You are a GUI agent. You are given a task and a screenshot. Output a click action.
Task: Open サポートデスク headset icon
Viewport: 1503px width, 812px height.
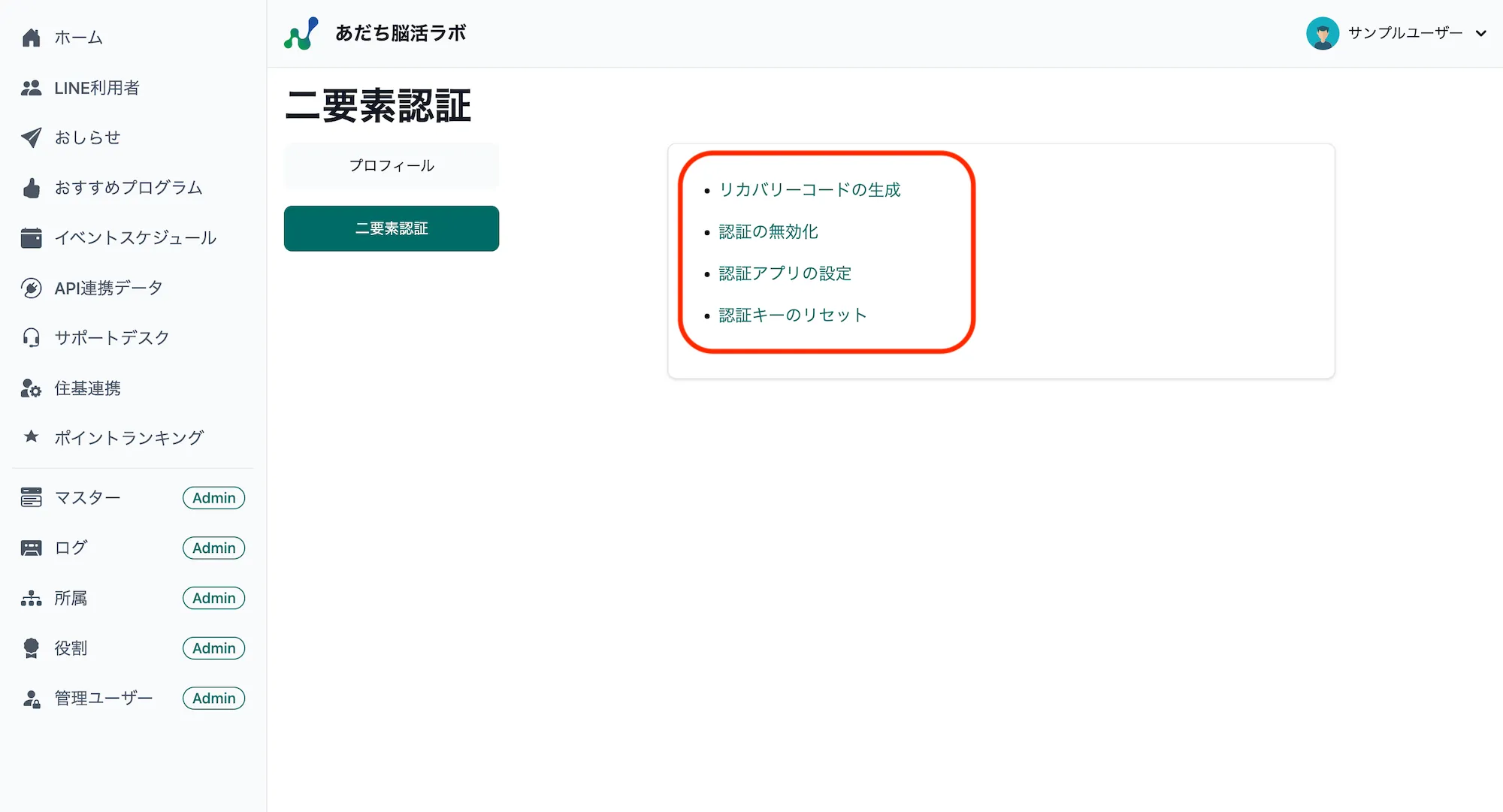coord(31,337)
